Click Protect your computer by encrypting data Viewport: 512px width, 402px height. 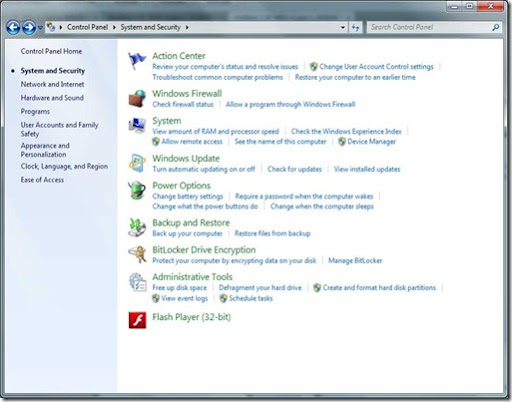click(x=234, y=261)
